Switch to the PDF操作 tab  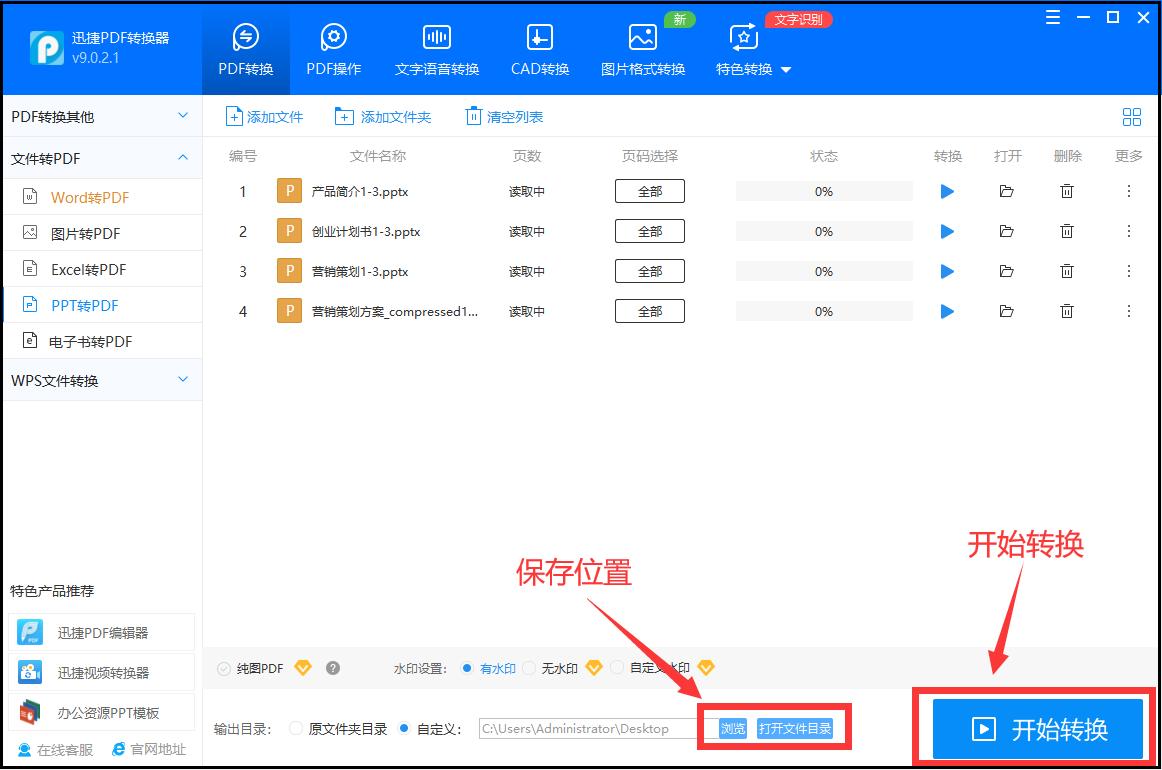coord(333,47)
